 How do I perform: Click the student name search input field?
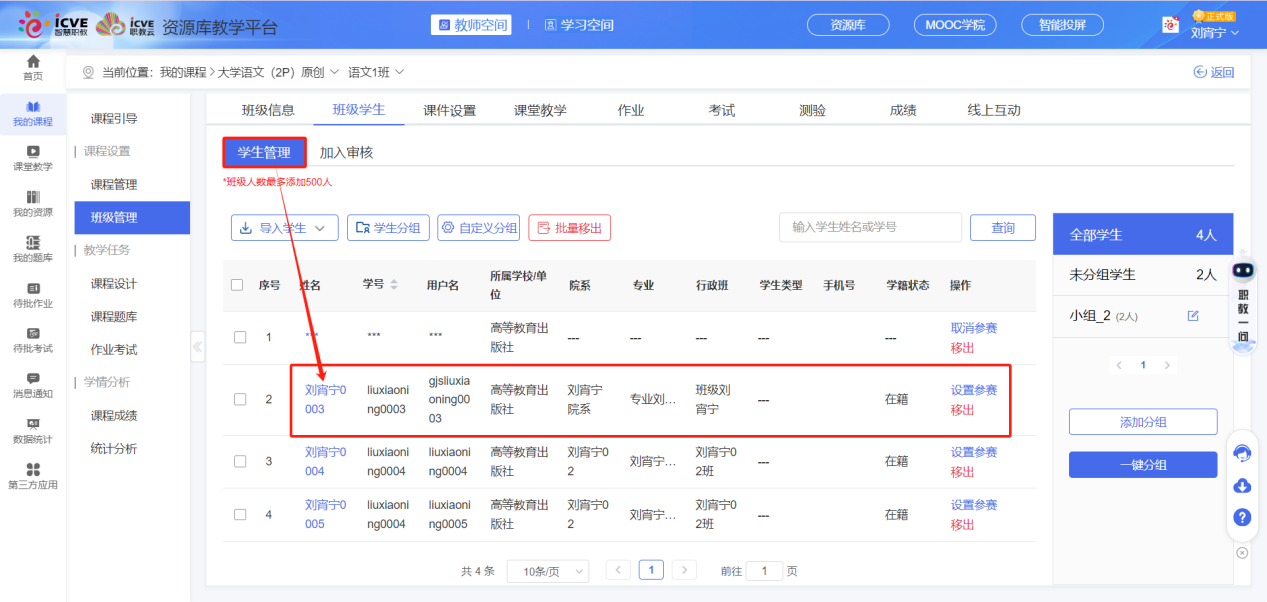click(x=870, y=227)
